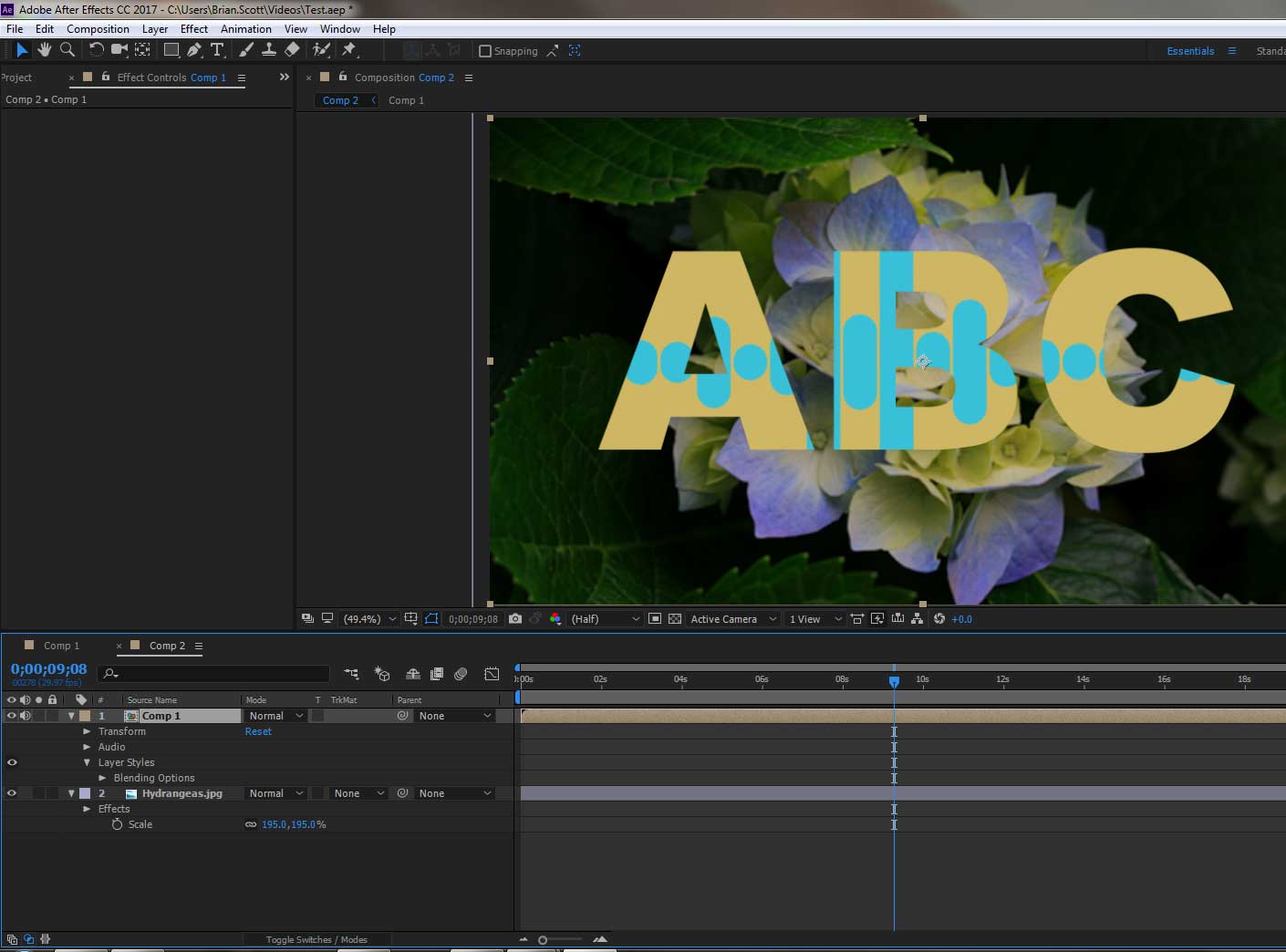Open the grid and guide options icon
1286x952 pixels.
tap(410, 618)
